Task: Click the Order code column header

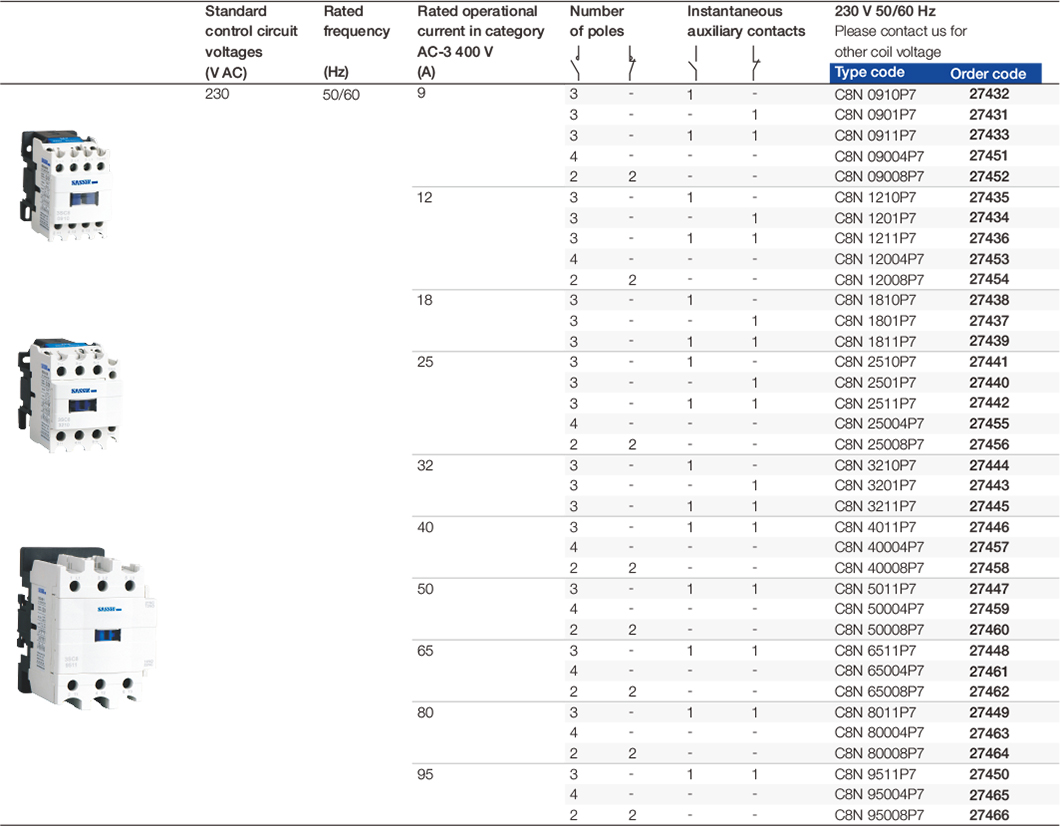Action: tap(988, 74)
